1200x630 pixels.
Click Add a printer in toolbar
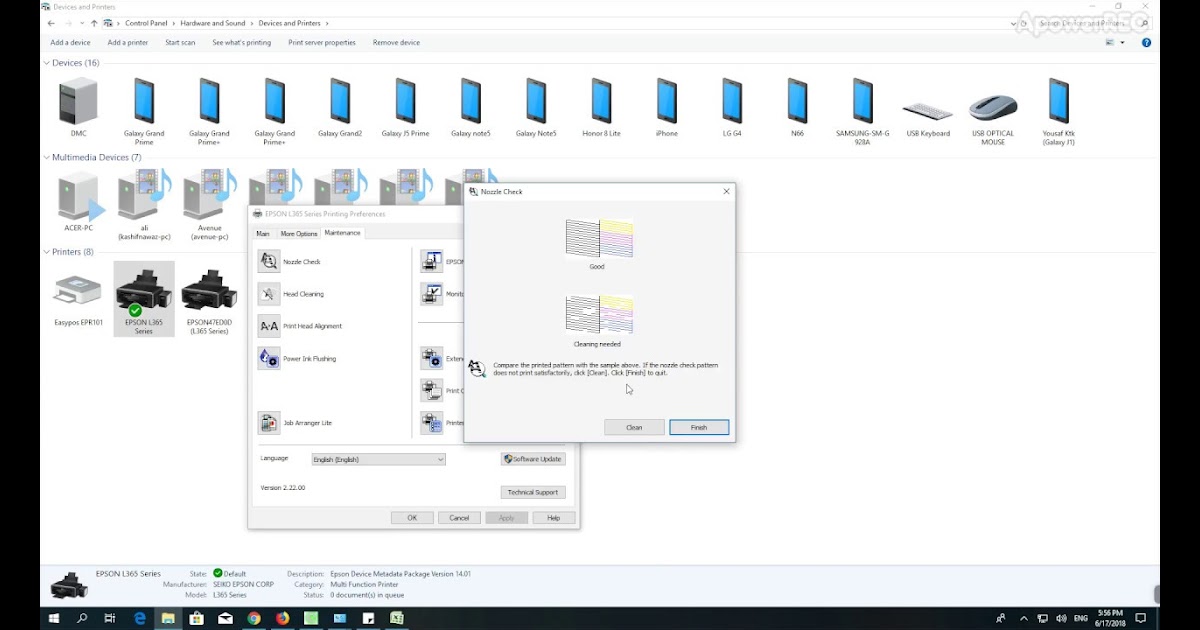tap(128, 43)
